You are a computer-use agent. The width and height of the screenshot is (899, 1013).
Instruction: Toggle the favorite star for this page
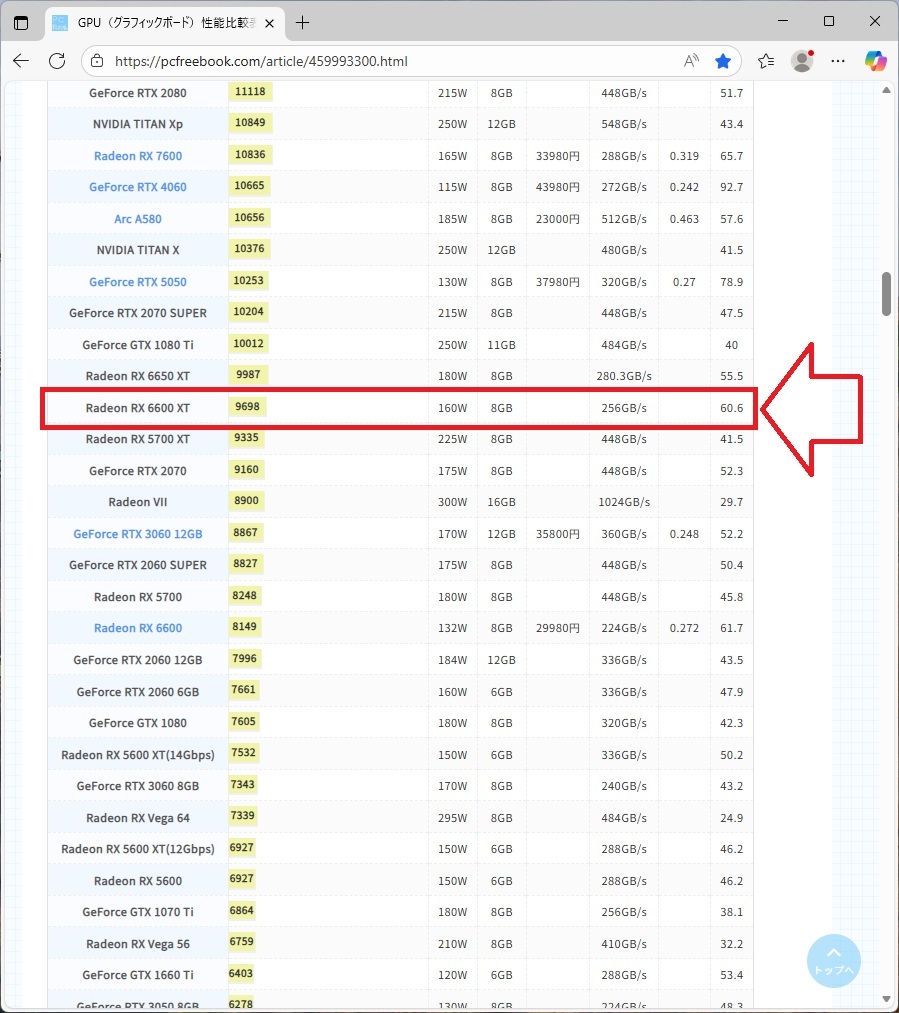pyautogui.click(x=723, y=61)
